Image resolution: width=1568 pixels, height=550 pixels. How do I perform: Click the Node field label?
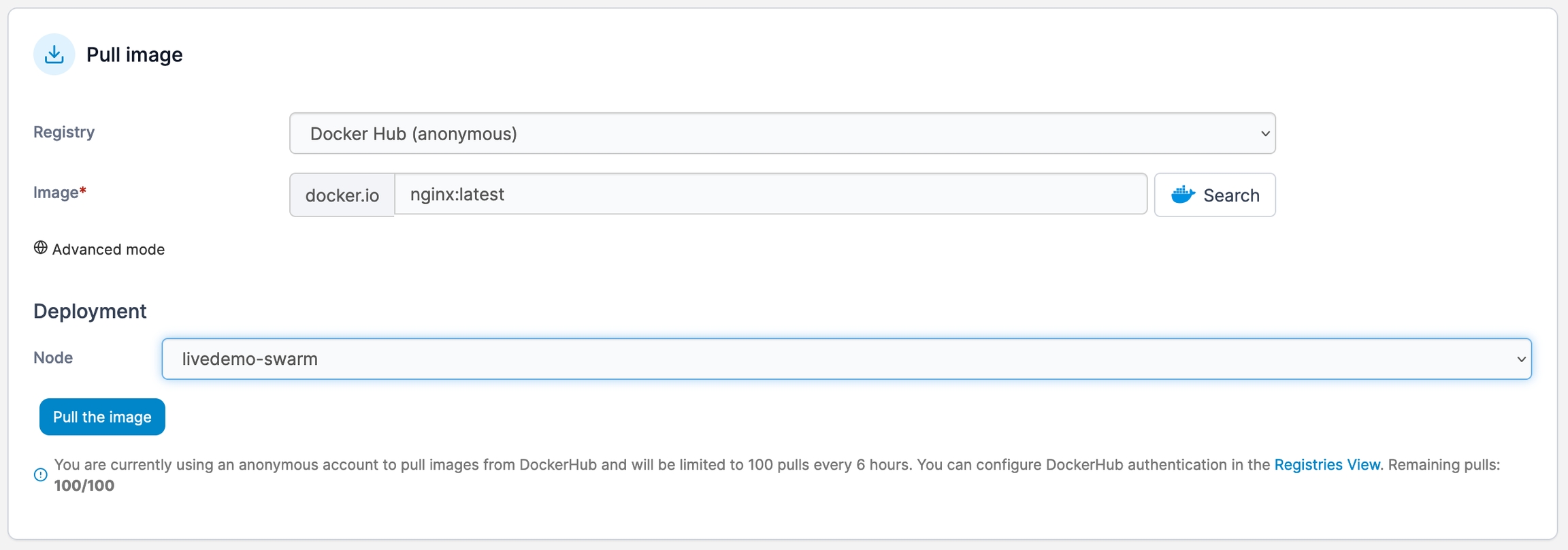pyautogui.click(x=53, y=358)
